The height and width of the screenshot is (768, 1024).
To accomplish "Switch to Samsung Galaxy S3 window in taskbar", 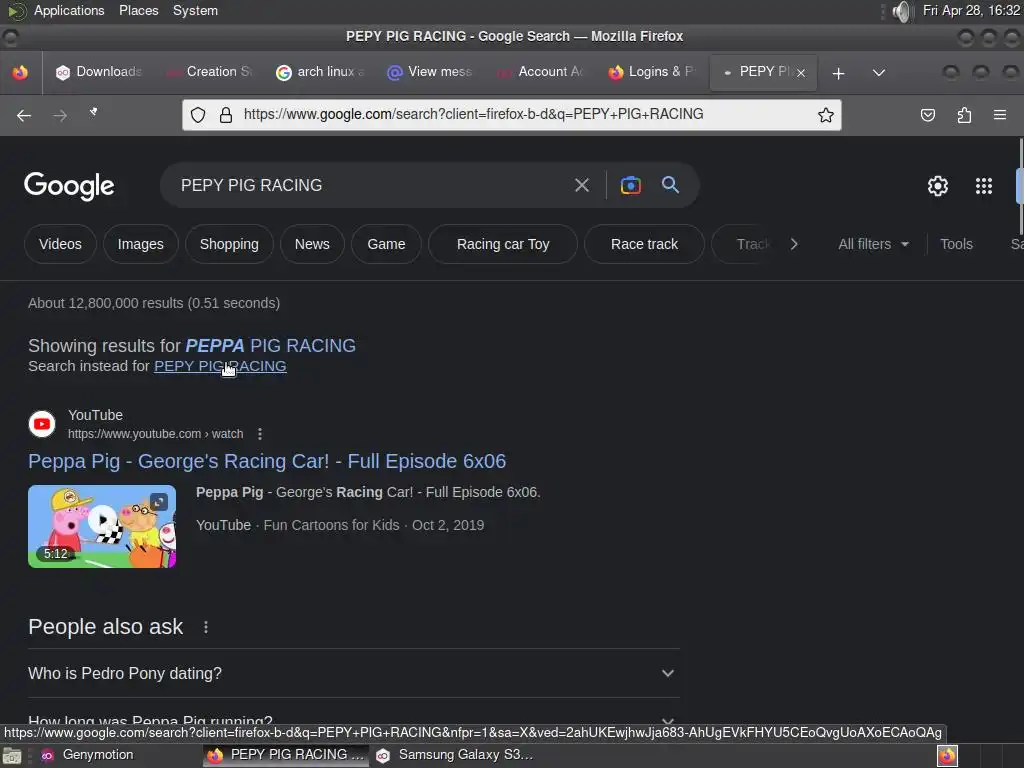I will (455, 756).
